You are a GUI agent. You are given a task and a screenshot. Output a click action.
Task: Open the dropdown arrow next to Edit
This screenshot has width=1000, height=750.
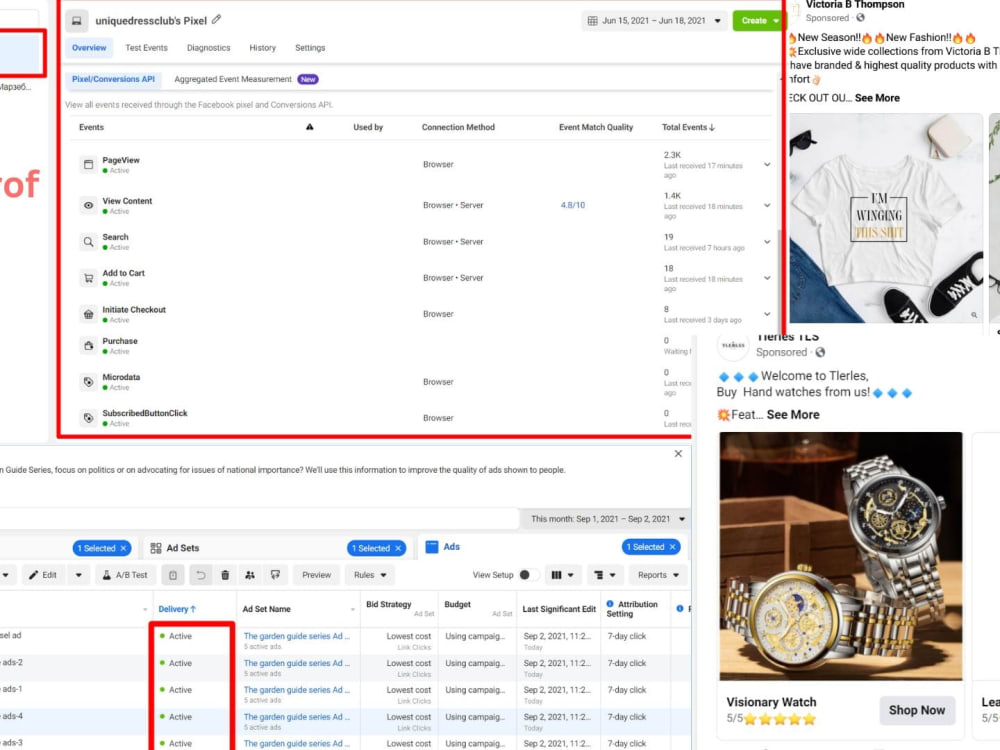(x=78, y=575)
